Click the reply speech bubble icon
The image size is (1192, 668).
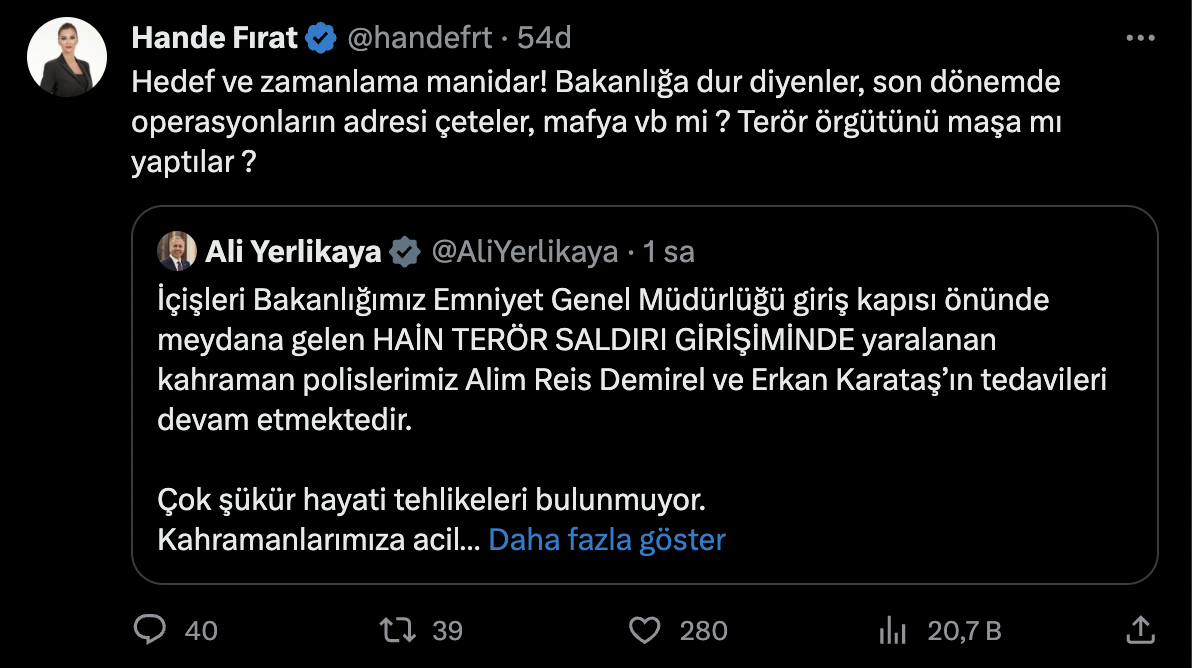(x=150, y=630)
